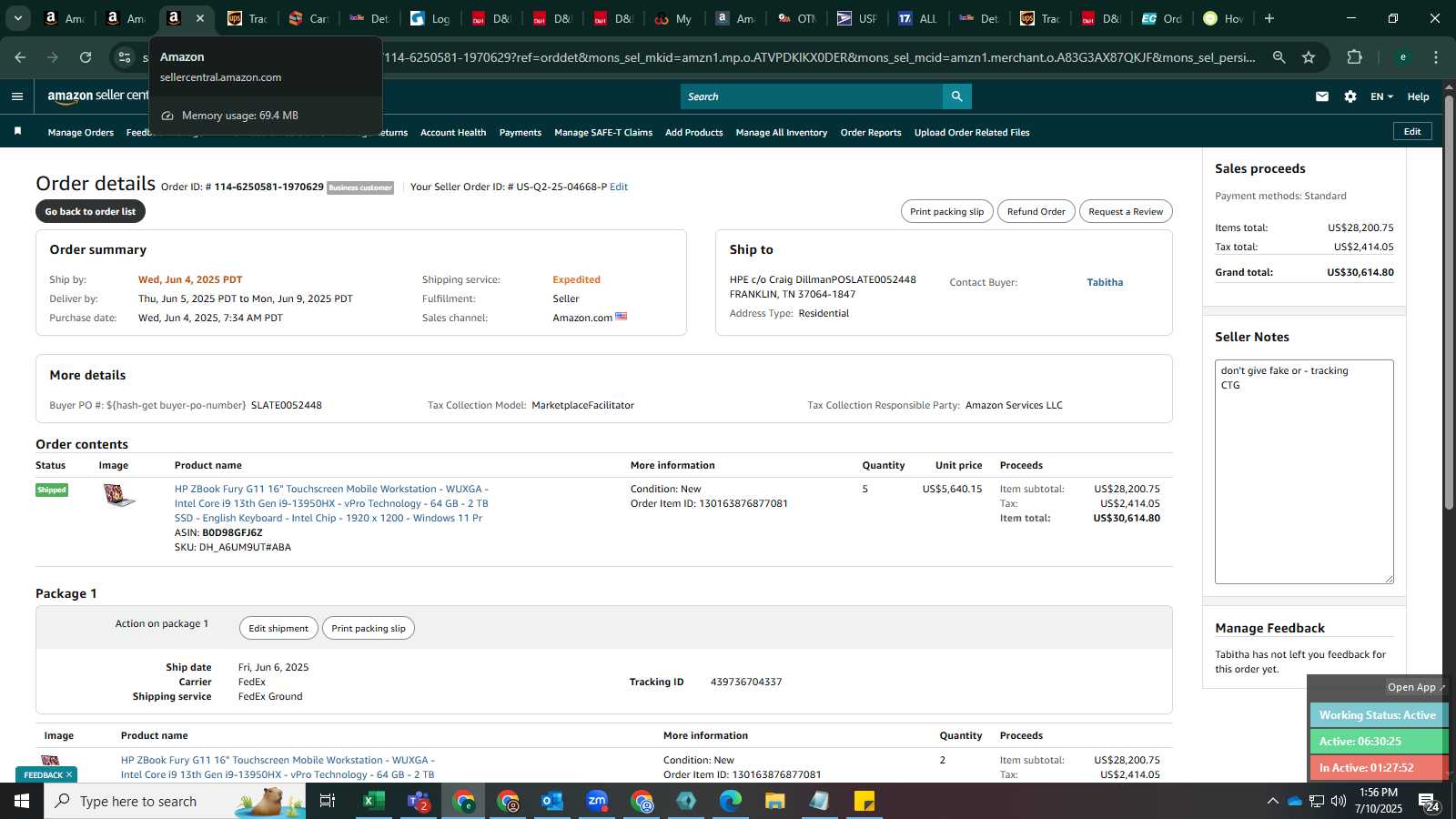The height and width of the screenshot is (819, 1456).
Task: Click the amazon seller central logo
Action: coord(97,96)
